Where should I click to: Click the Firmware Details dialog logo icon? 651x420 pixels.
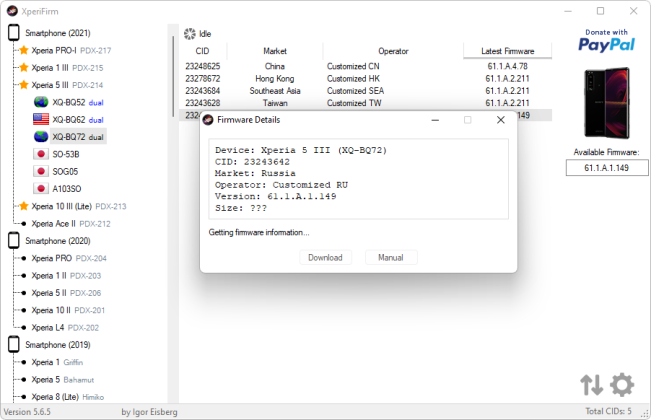(208, 120)
